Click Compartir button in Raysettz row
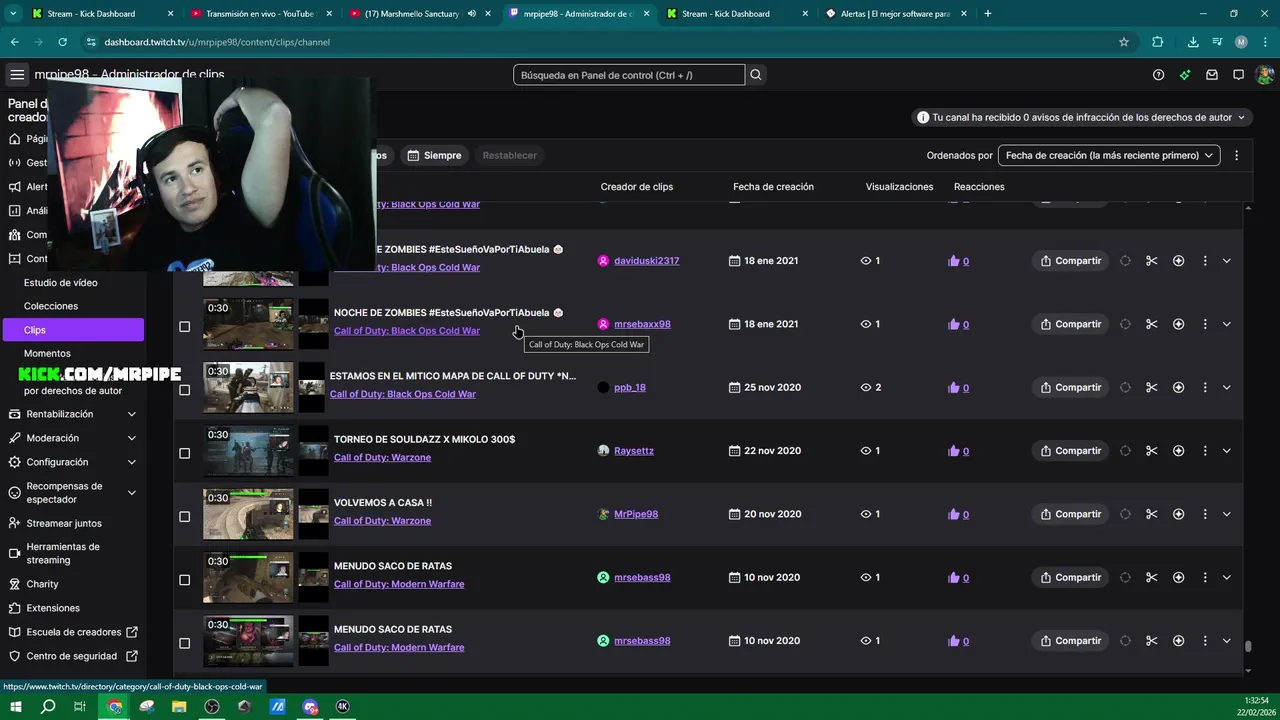Viewport: 1280px width, 720px height. point(1070,451)
